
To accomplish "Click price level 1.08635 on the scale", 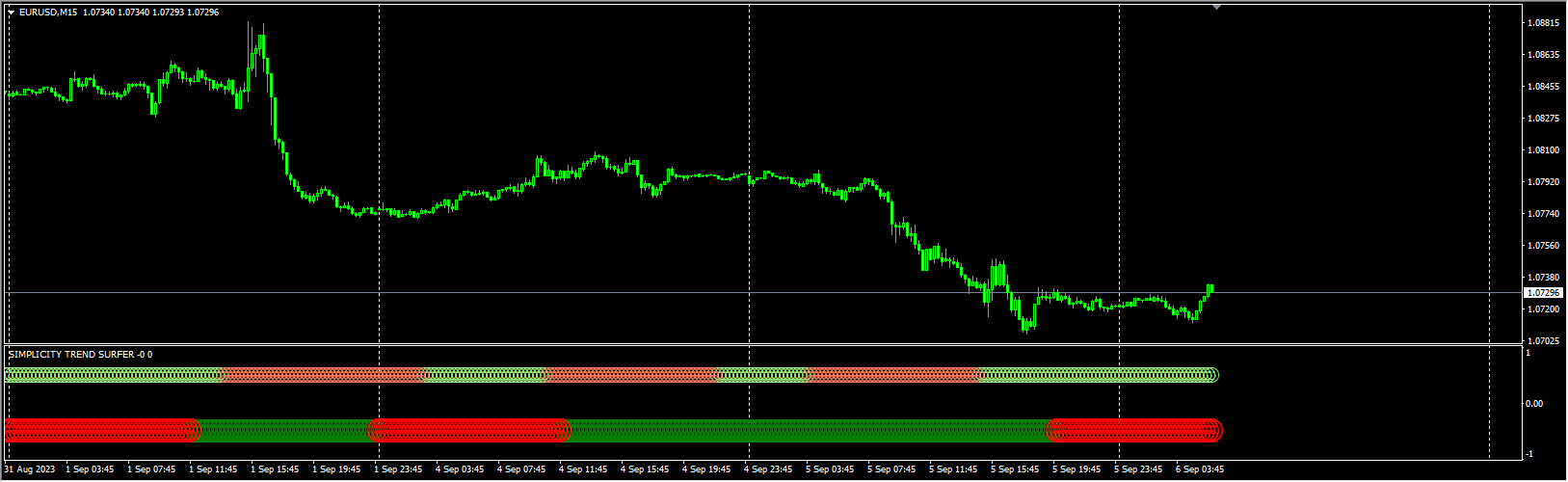I will coord(1545,54).
